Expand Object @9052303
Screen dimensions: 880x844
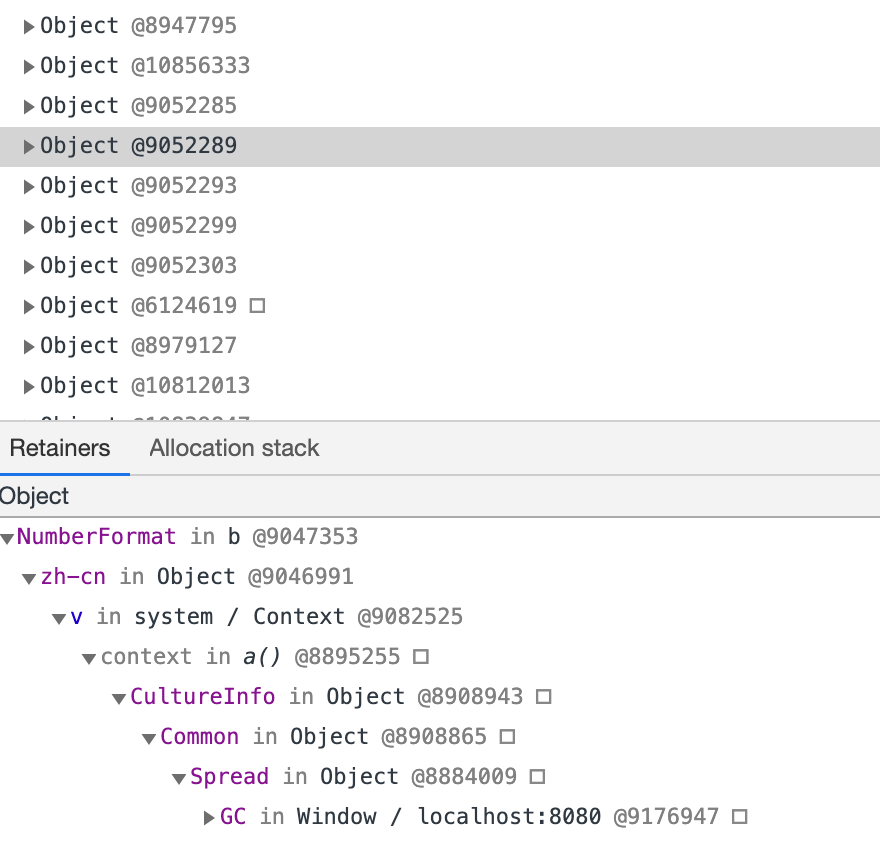[x=28, y=266]
